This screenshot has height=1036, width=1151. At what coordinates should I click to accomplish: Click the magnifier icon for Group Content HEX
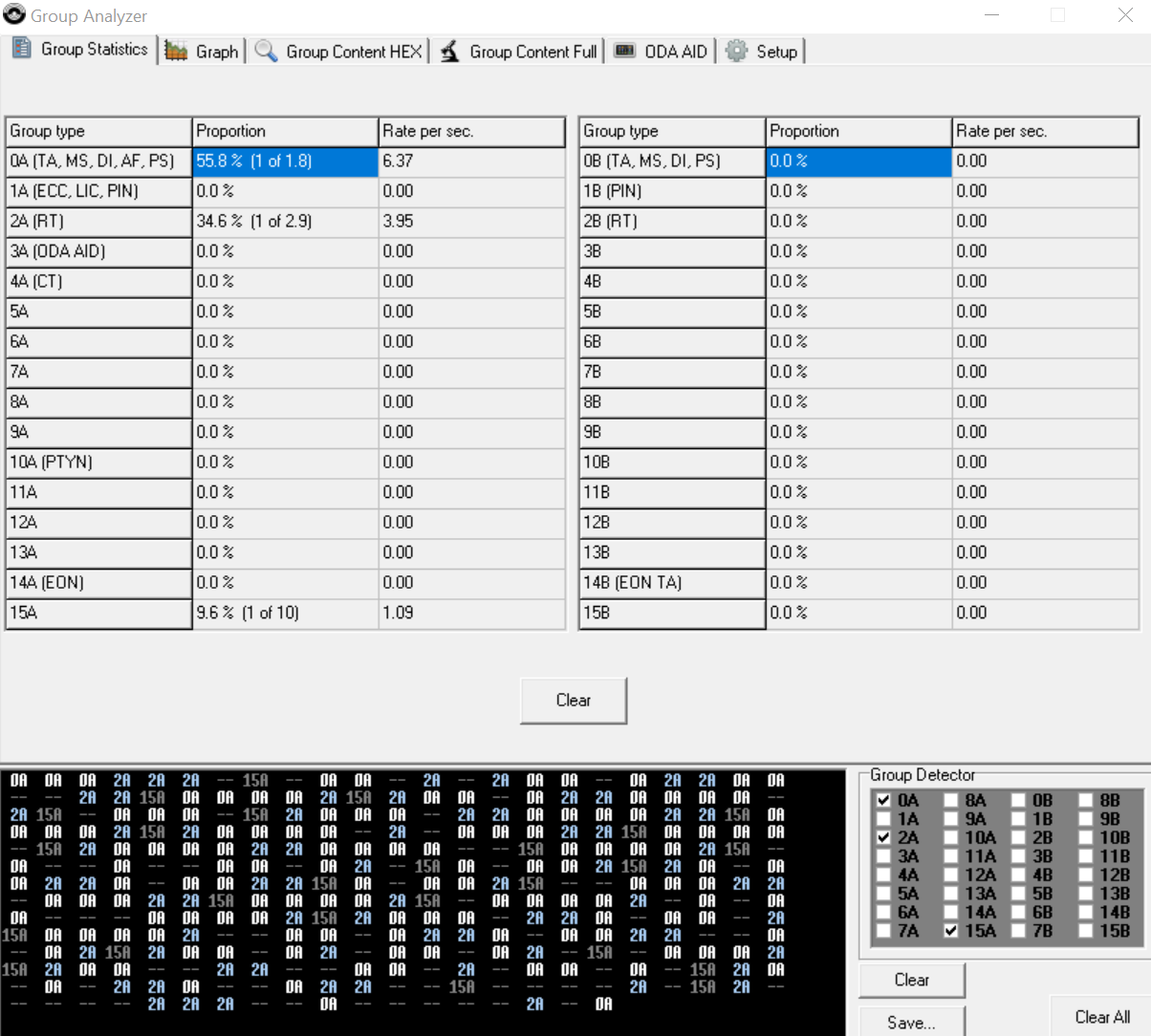click(266, 51)
